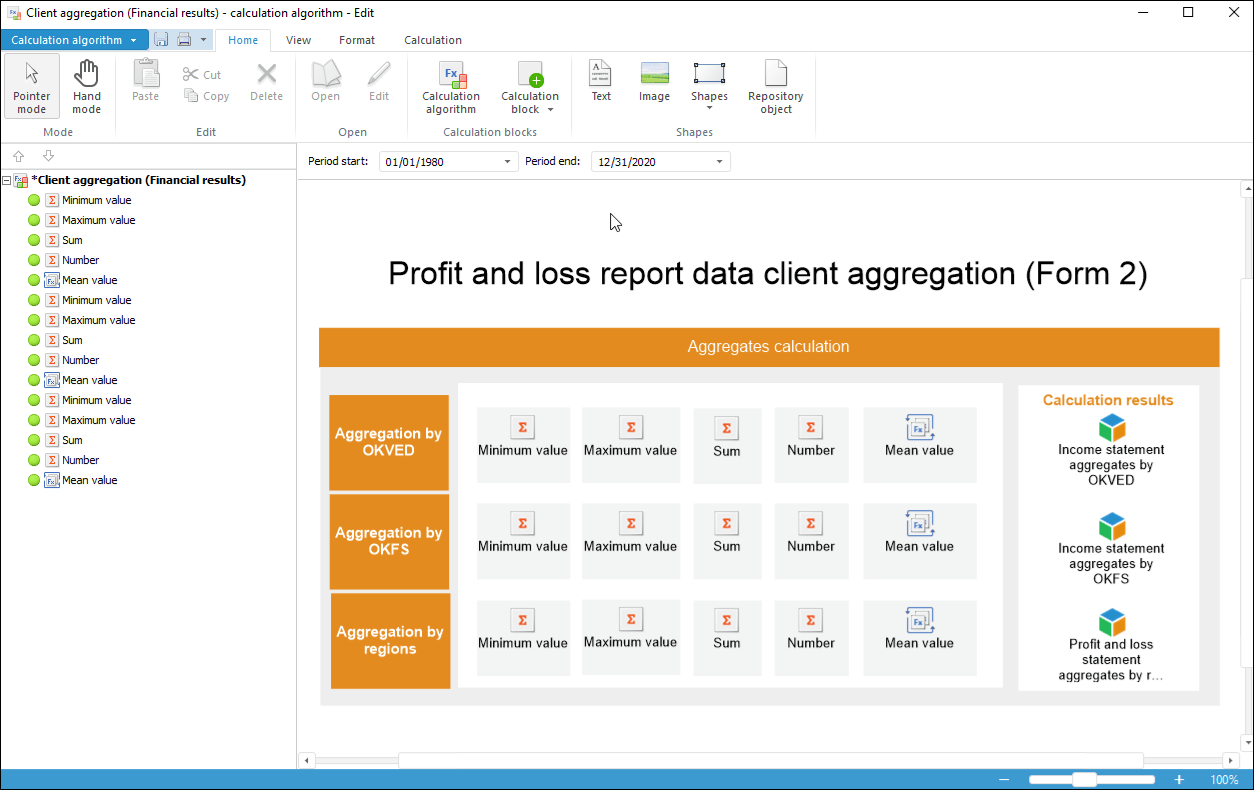Viewport: 1254px width, 790px height.
Task: Select the Hand mode tool
Action: click(x=87, y=86)
